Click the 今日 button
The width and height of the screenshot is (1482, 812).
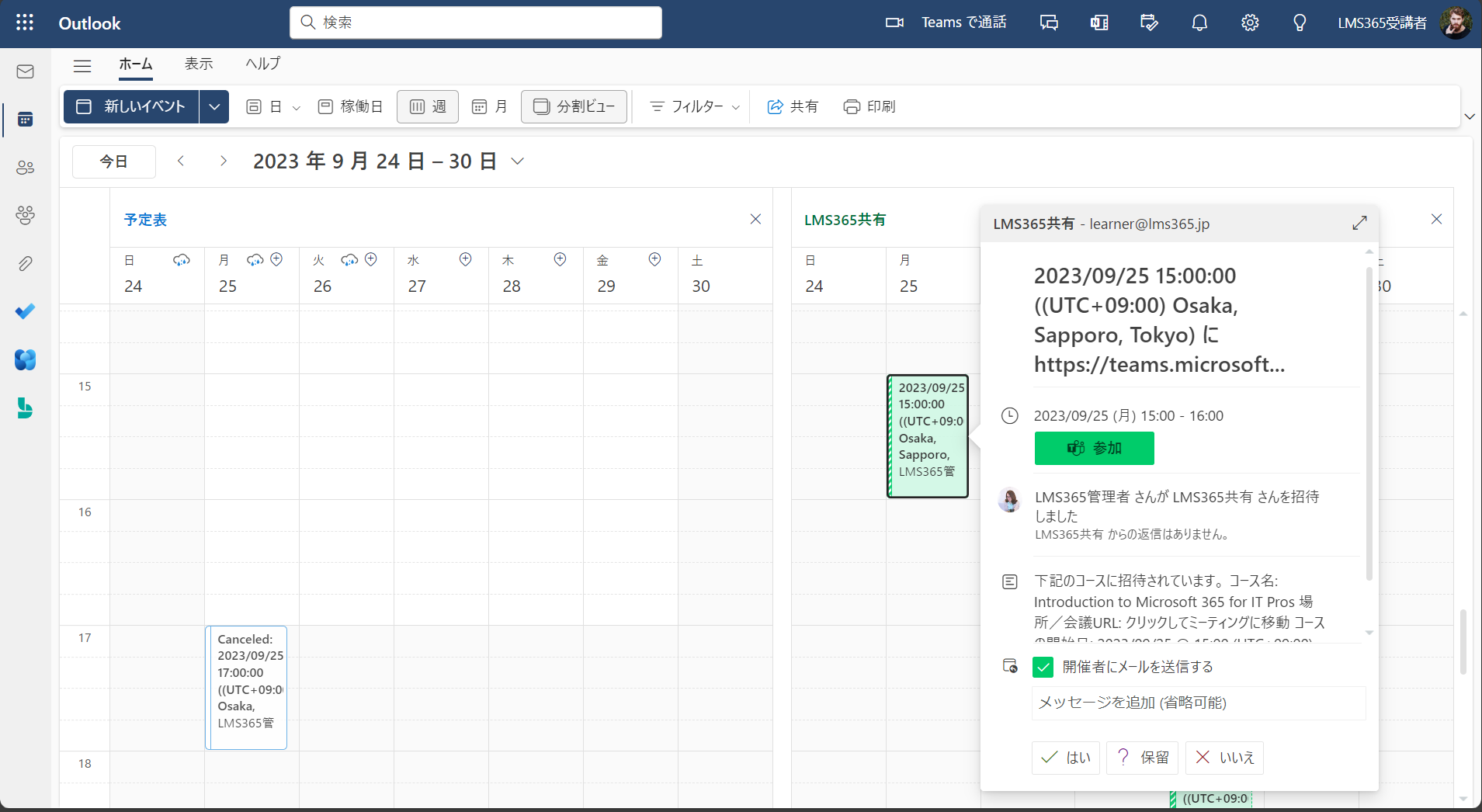point(114,161)
